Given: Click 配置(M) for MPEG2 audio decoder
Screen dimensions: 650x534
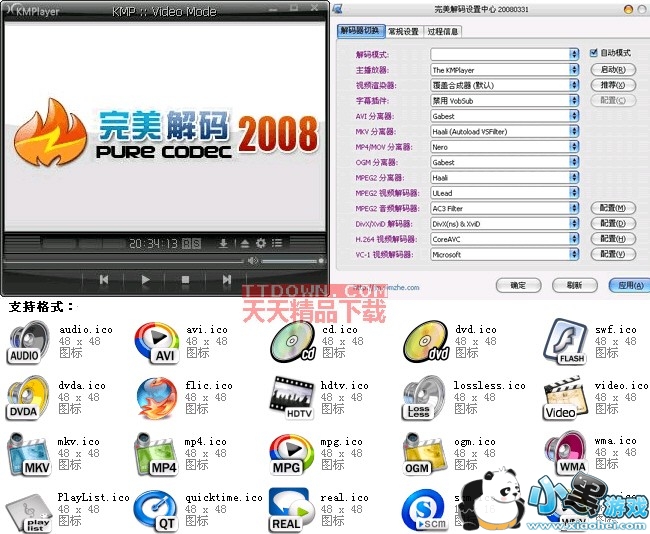Looking at the screenshot, I should 613,208.
